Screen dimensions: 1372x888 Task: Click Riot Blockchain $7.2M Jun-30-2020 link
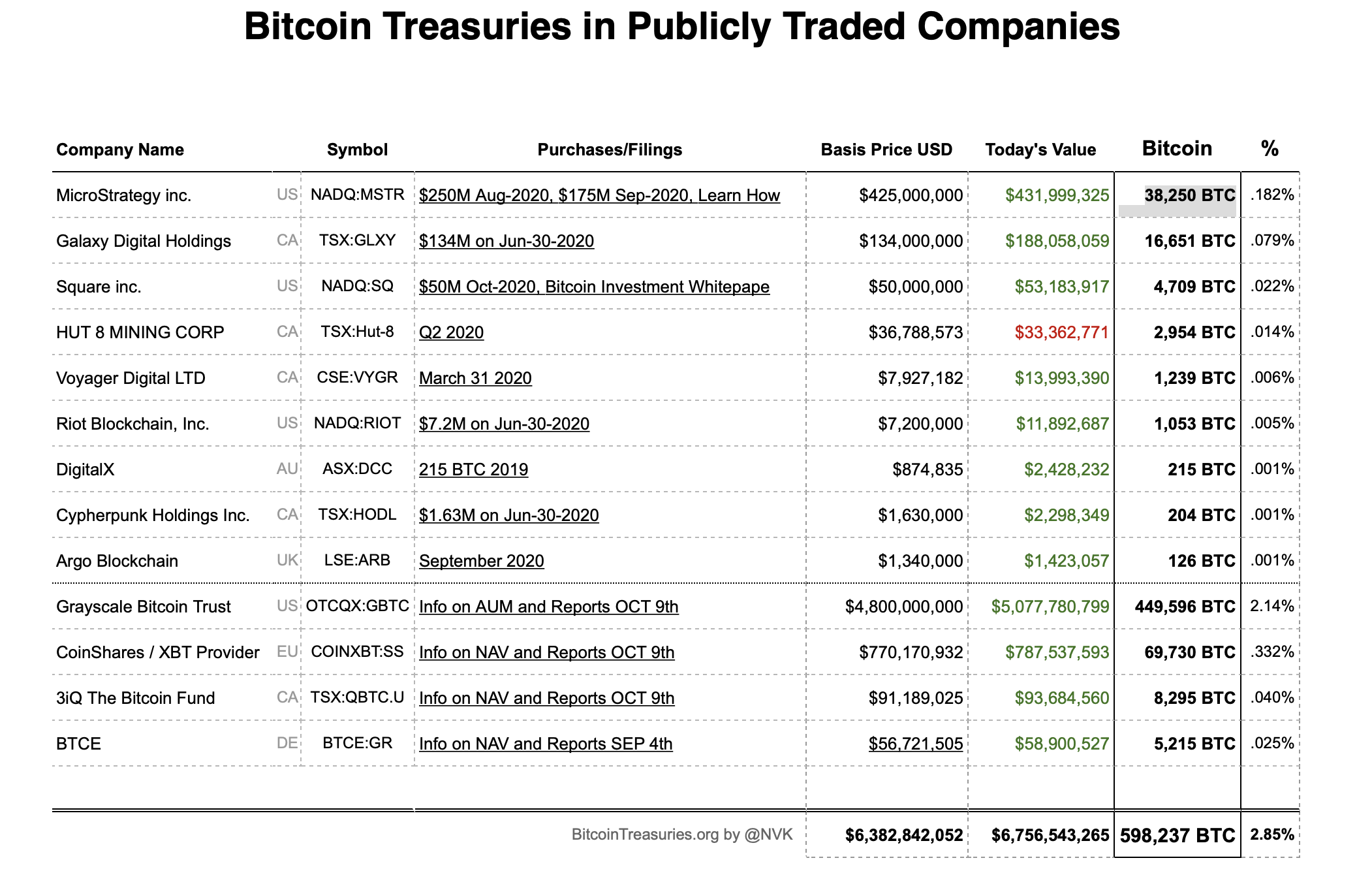click(x=503, y=424)
